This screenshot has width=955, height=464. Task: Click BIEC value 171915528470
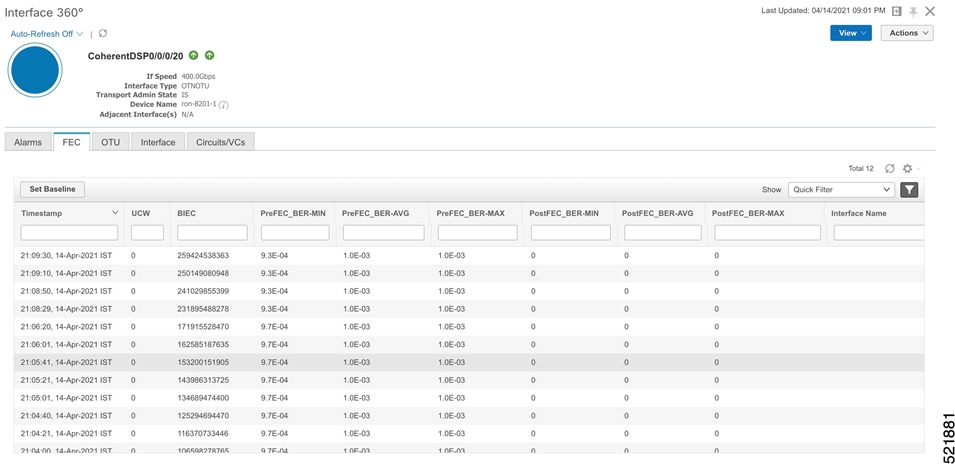coord(203,327)
